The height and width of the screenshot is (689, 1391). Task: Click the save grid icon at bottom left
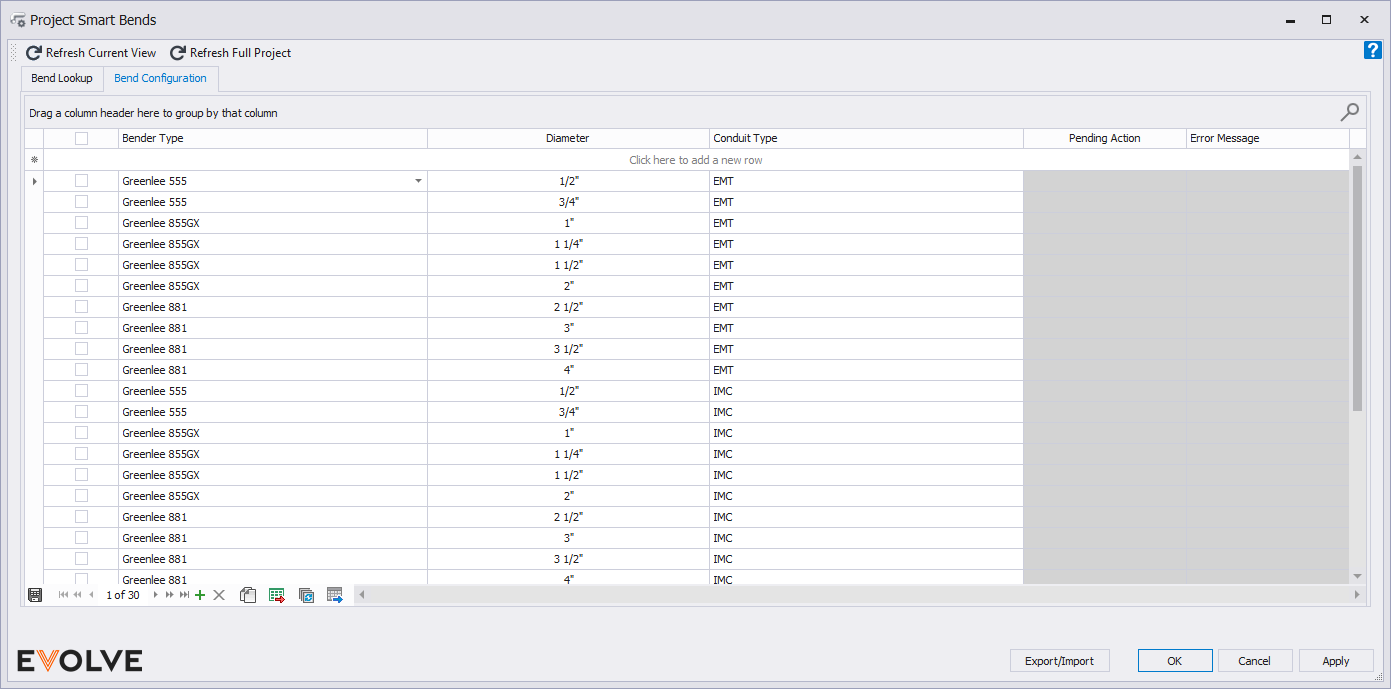[x=35, y=595]
